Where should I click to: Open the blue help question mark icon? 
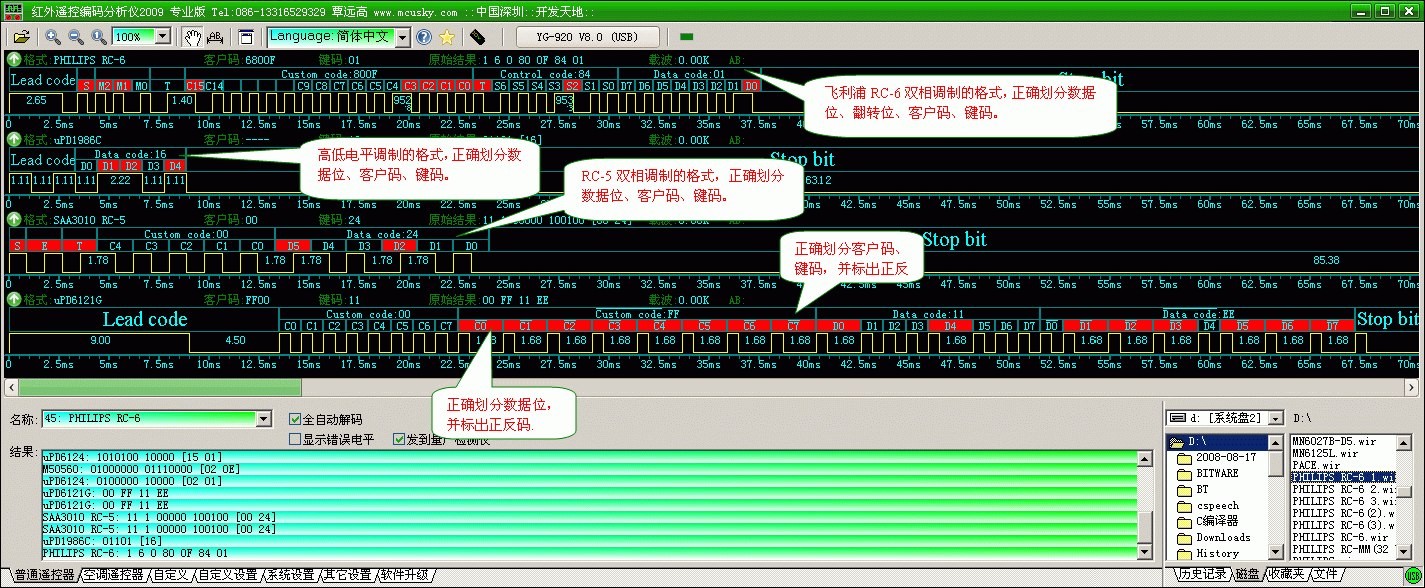(424, 37)
